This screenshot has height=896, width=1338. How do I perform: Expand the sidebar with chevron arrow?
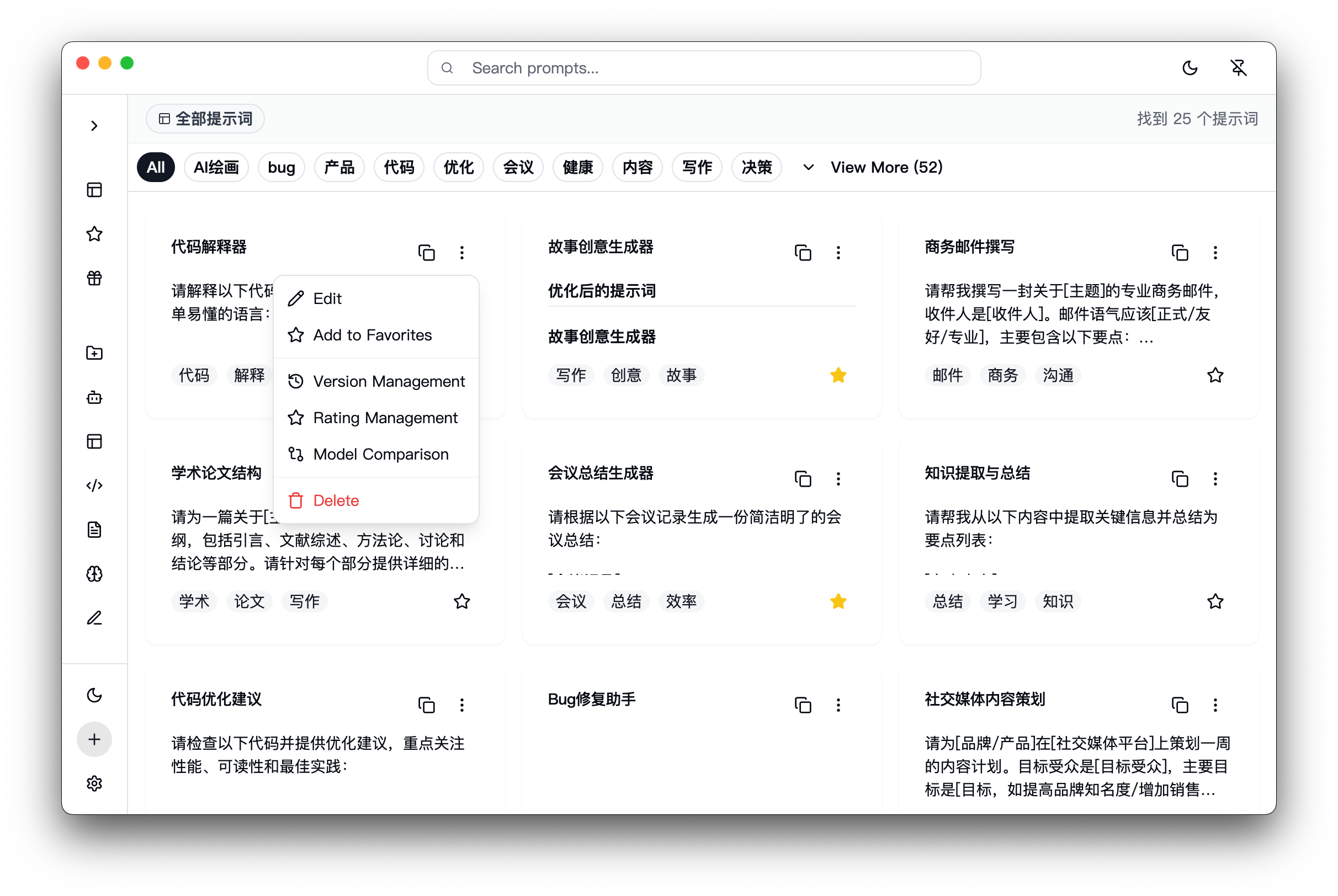pos(94,126)
